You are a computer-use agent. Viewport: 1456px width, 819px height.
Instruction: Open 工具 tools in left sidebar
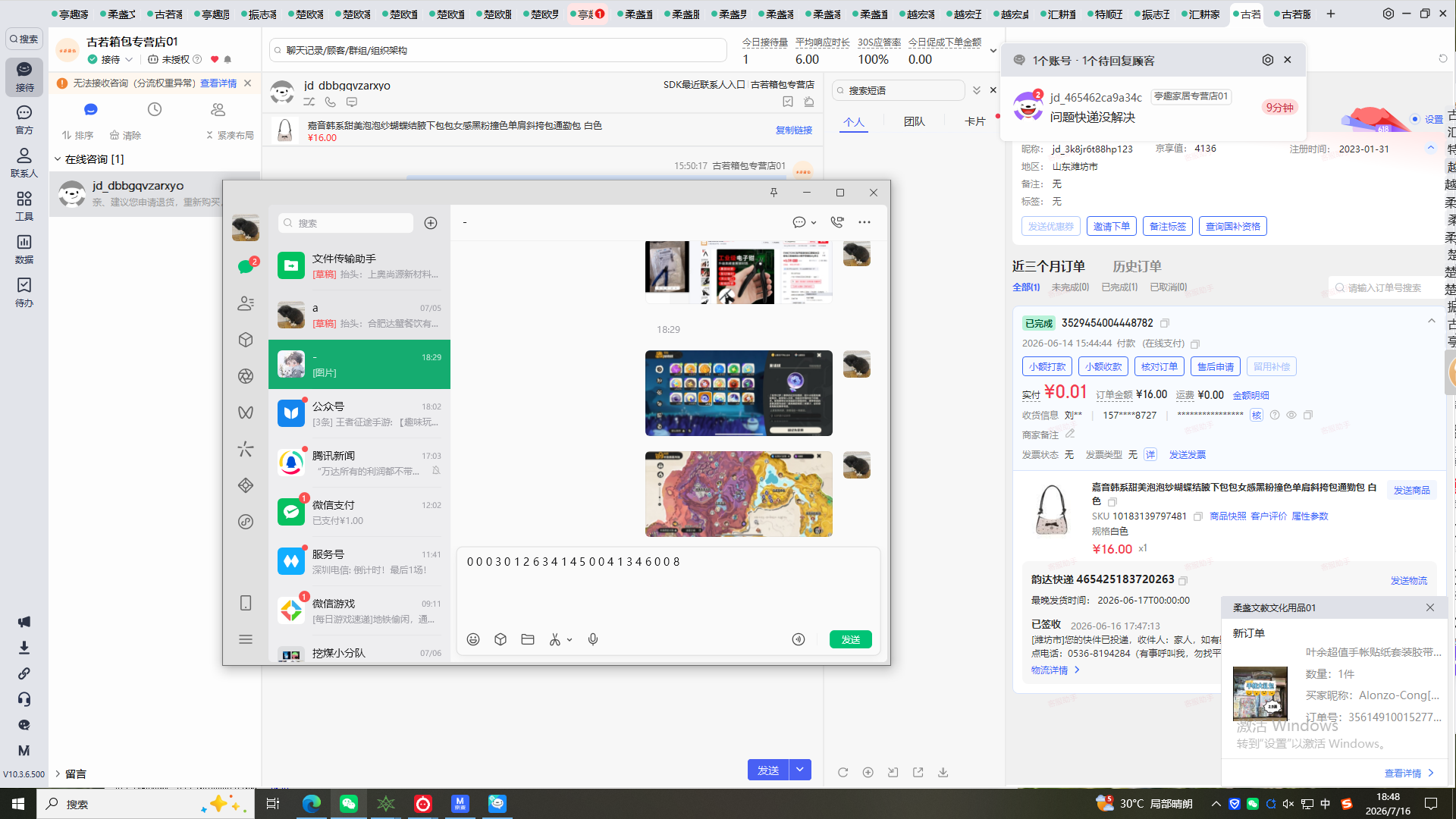pyautogui.click(x=24, y=206)
